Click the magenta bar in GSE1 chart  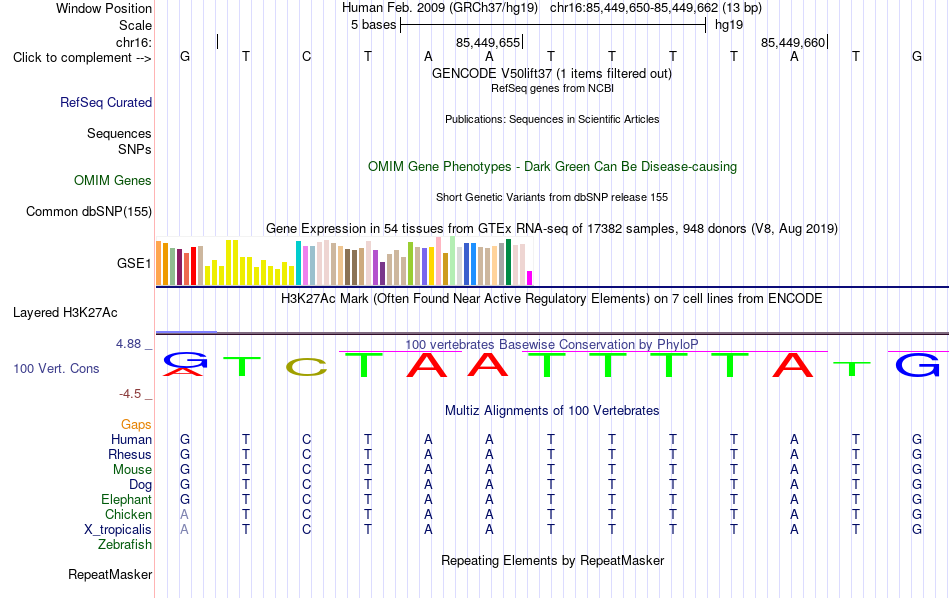coord(530,278)
